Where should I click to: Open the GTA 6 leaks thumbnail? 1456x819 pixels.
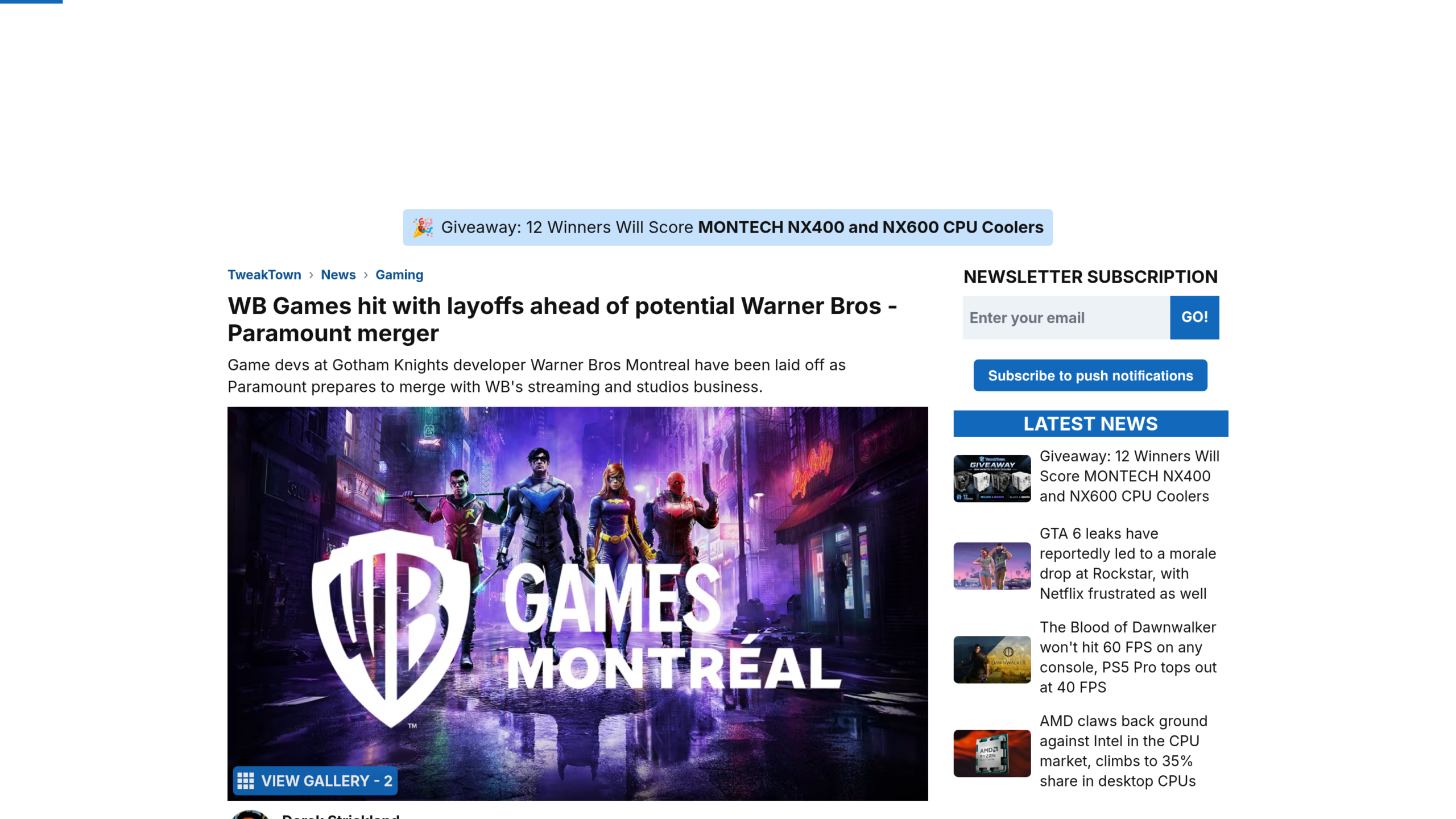(x=992, y=566)
